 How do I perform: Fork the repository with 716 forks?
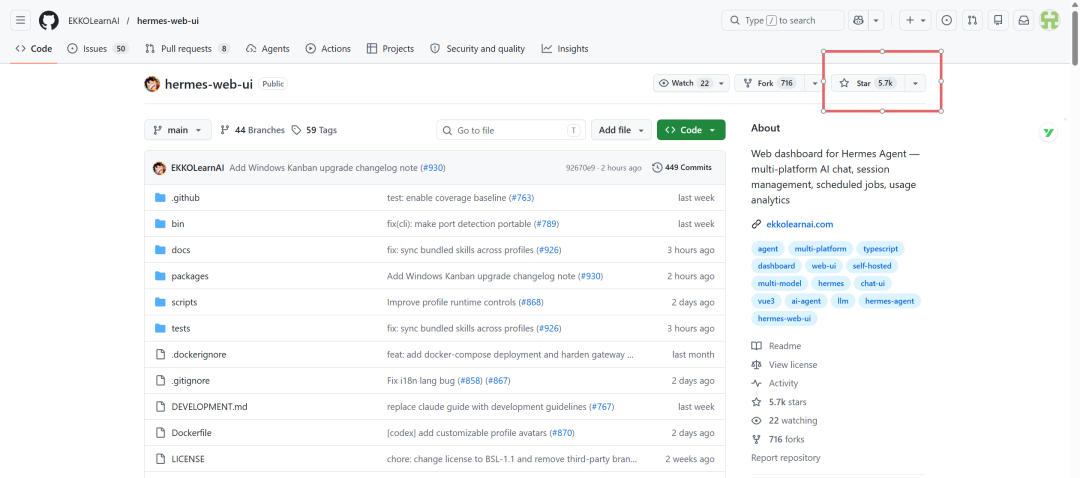[769, 83]
